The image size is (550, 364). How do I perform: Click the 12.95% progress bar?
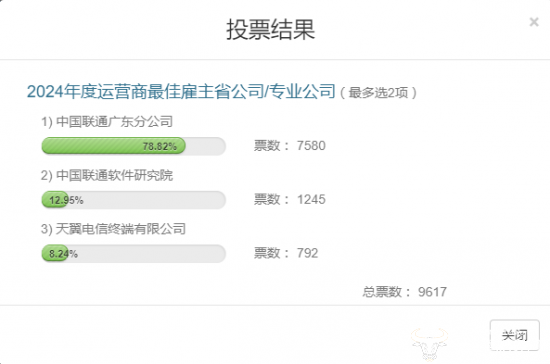pyautogui.click(x=133, y=200)
